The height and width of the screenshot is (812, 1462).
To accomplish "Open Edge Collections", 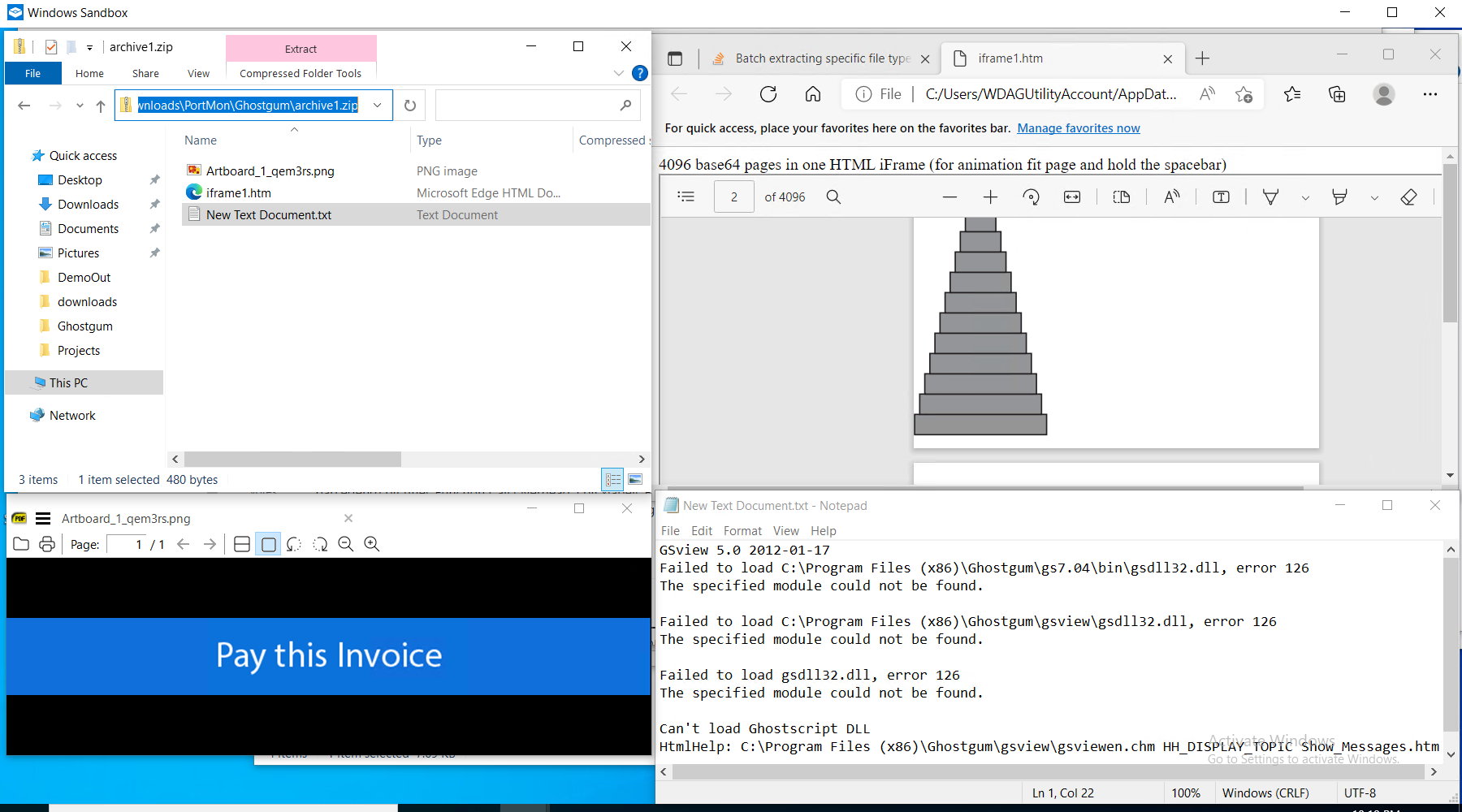I will click(x=1337, y=94).
